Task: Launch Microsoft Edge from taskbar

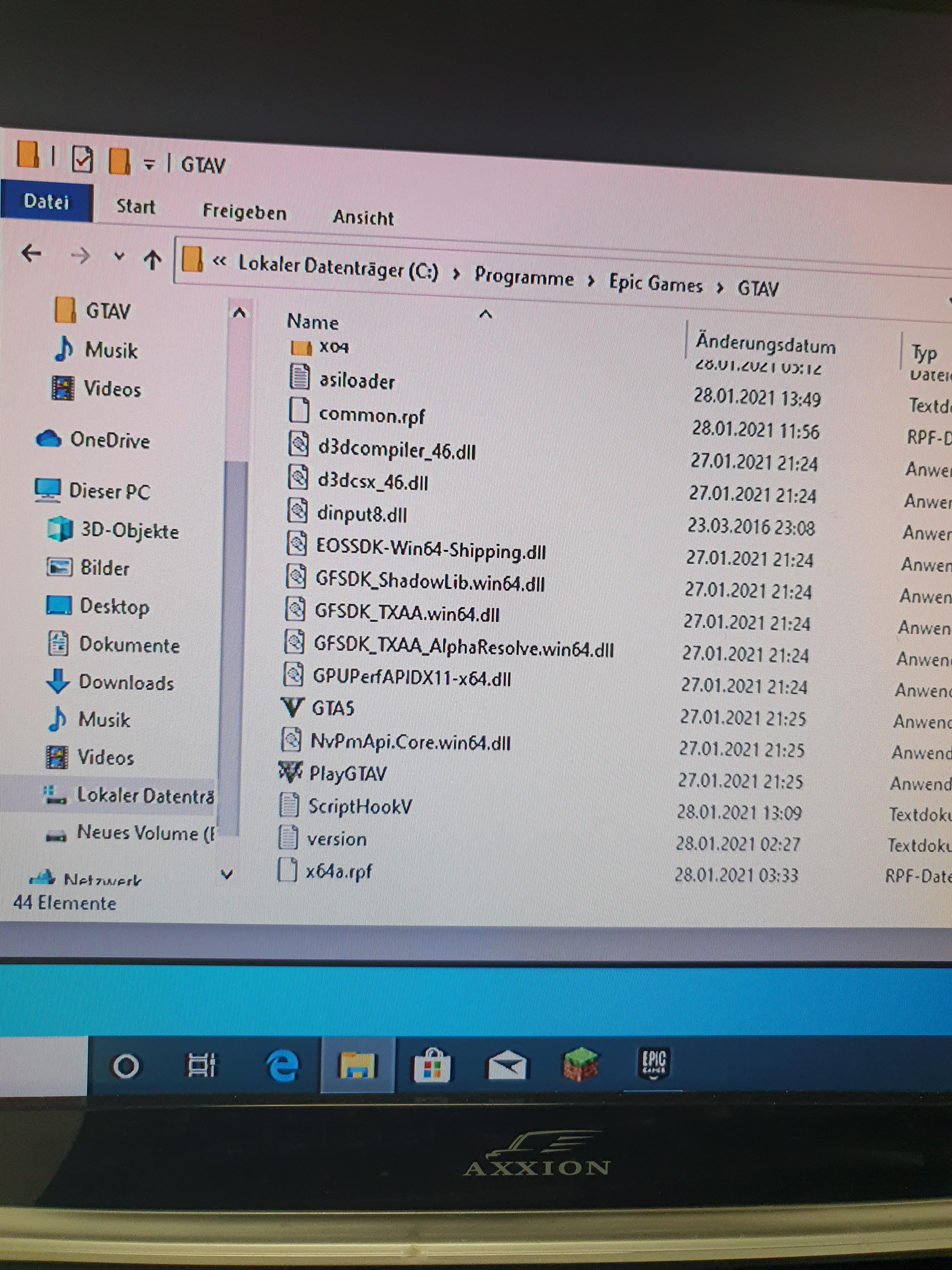Action: point(282,1066)
